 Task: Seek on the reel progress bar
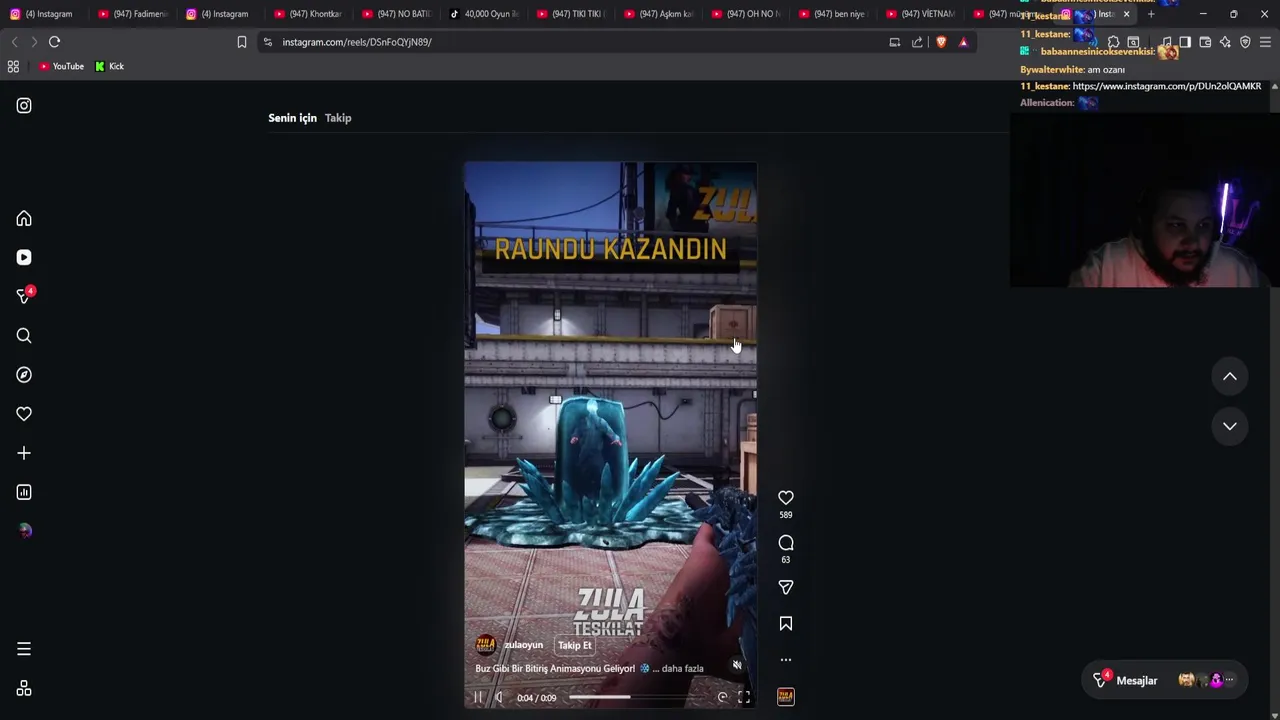click(638, 697)
